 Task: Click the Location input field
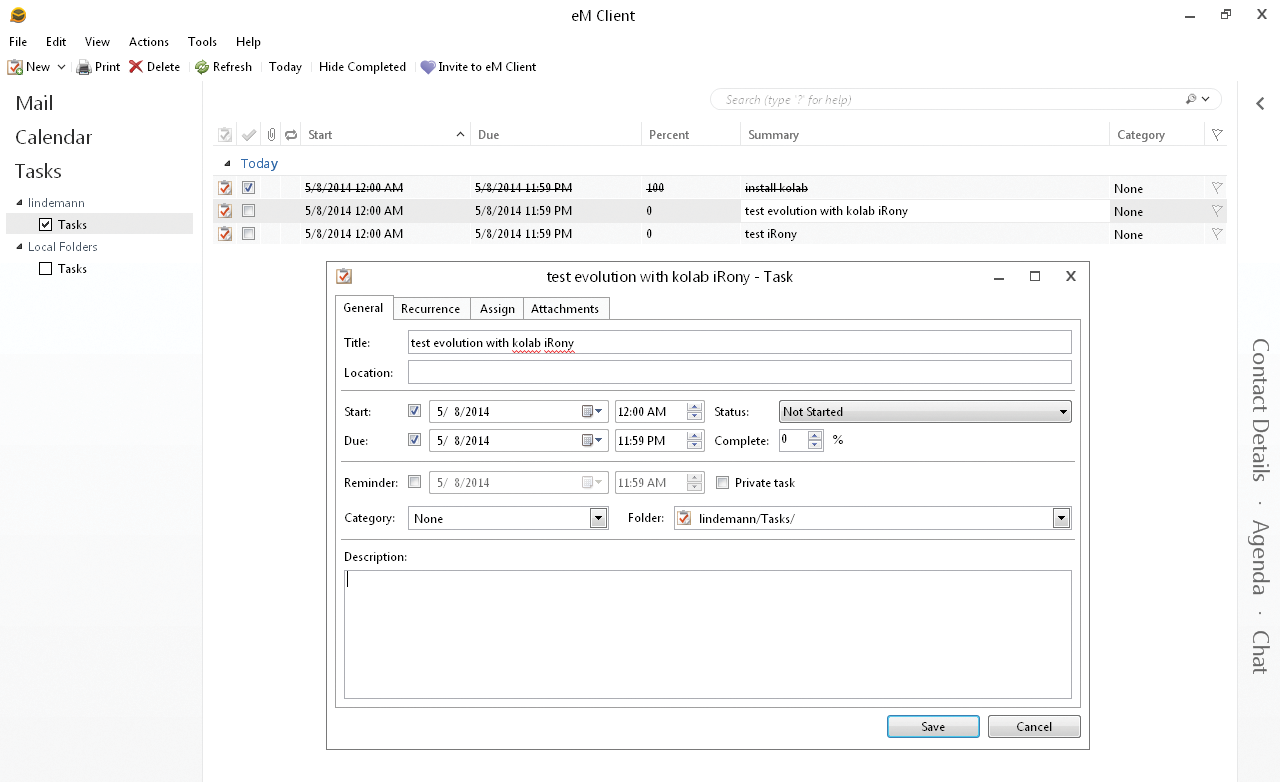click(740, 372)
